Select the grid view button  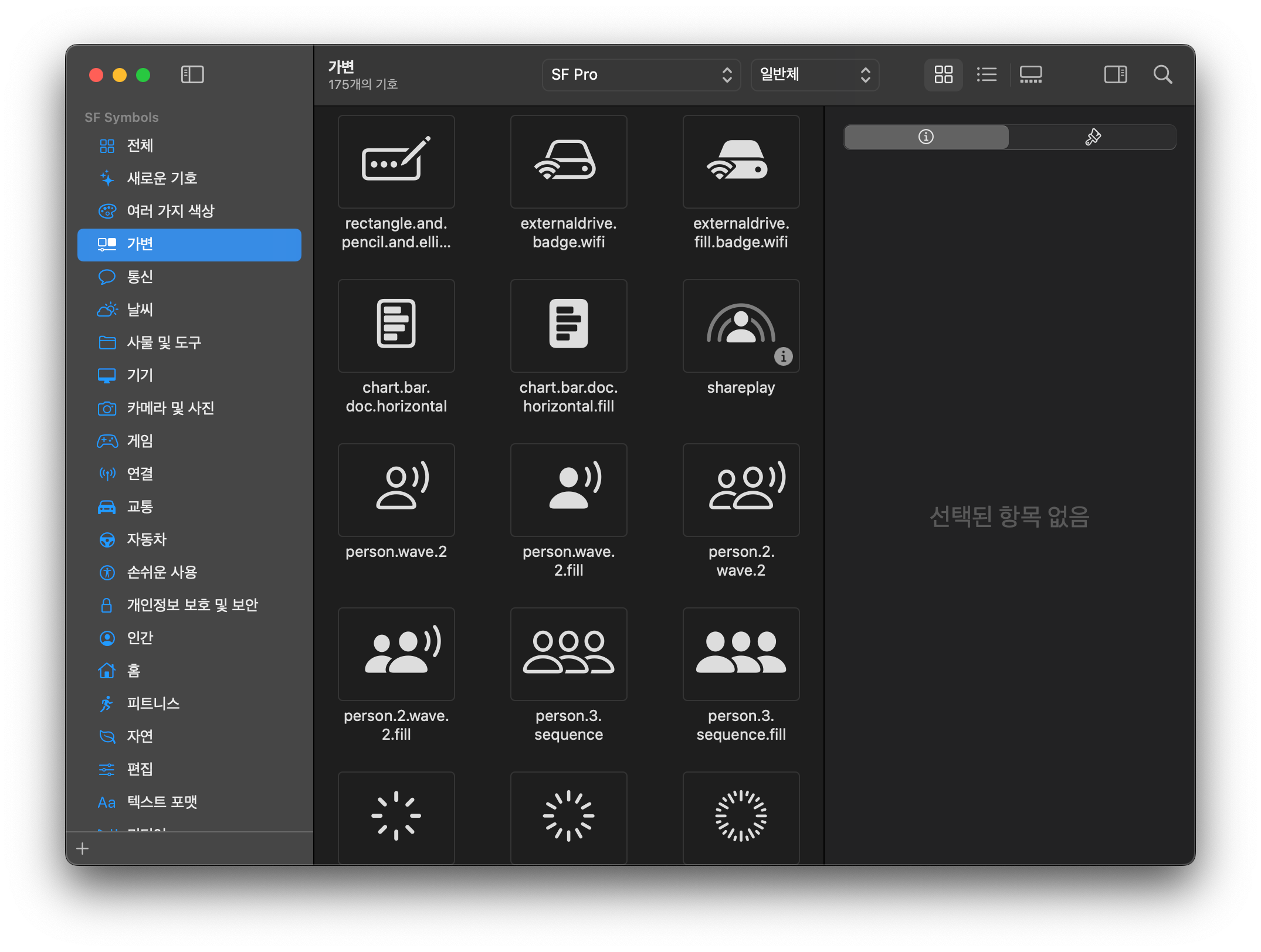point(943,74)
